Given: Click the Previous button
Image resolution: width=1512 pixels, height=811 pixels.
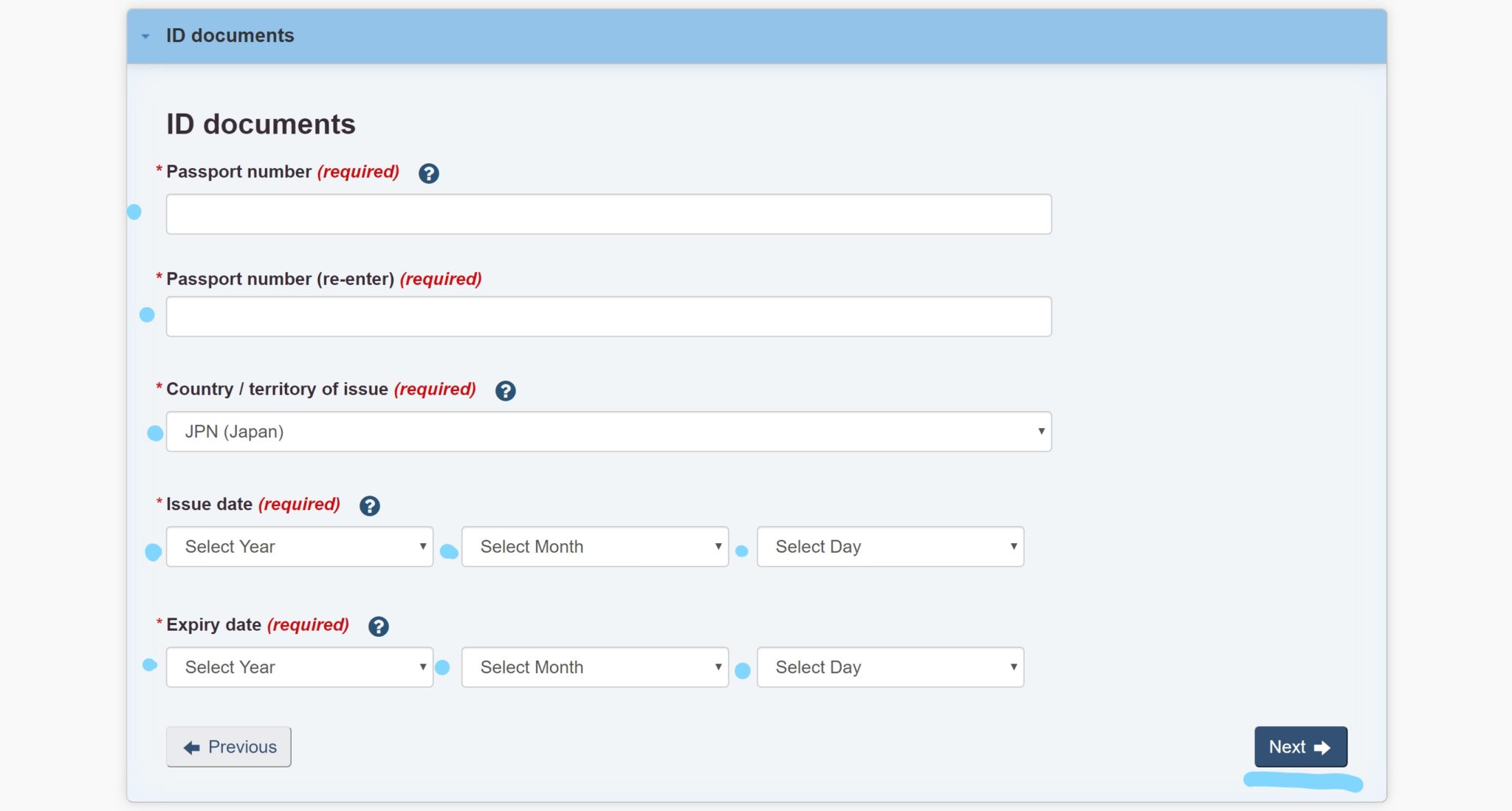Looking at the screenshot, I should [229, 747].
